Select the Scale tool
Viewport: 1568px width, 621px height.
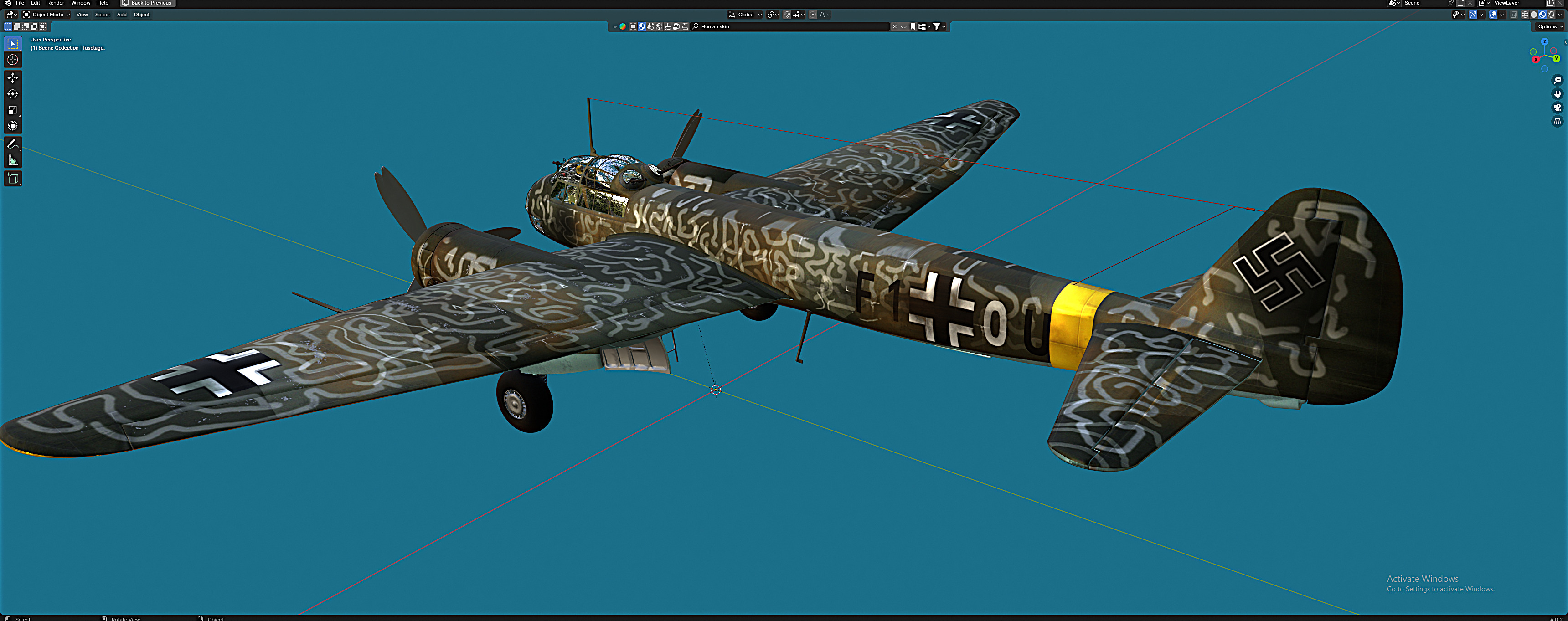pos(13,110)
